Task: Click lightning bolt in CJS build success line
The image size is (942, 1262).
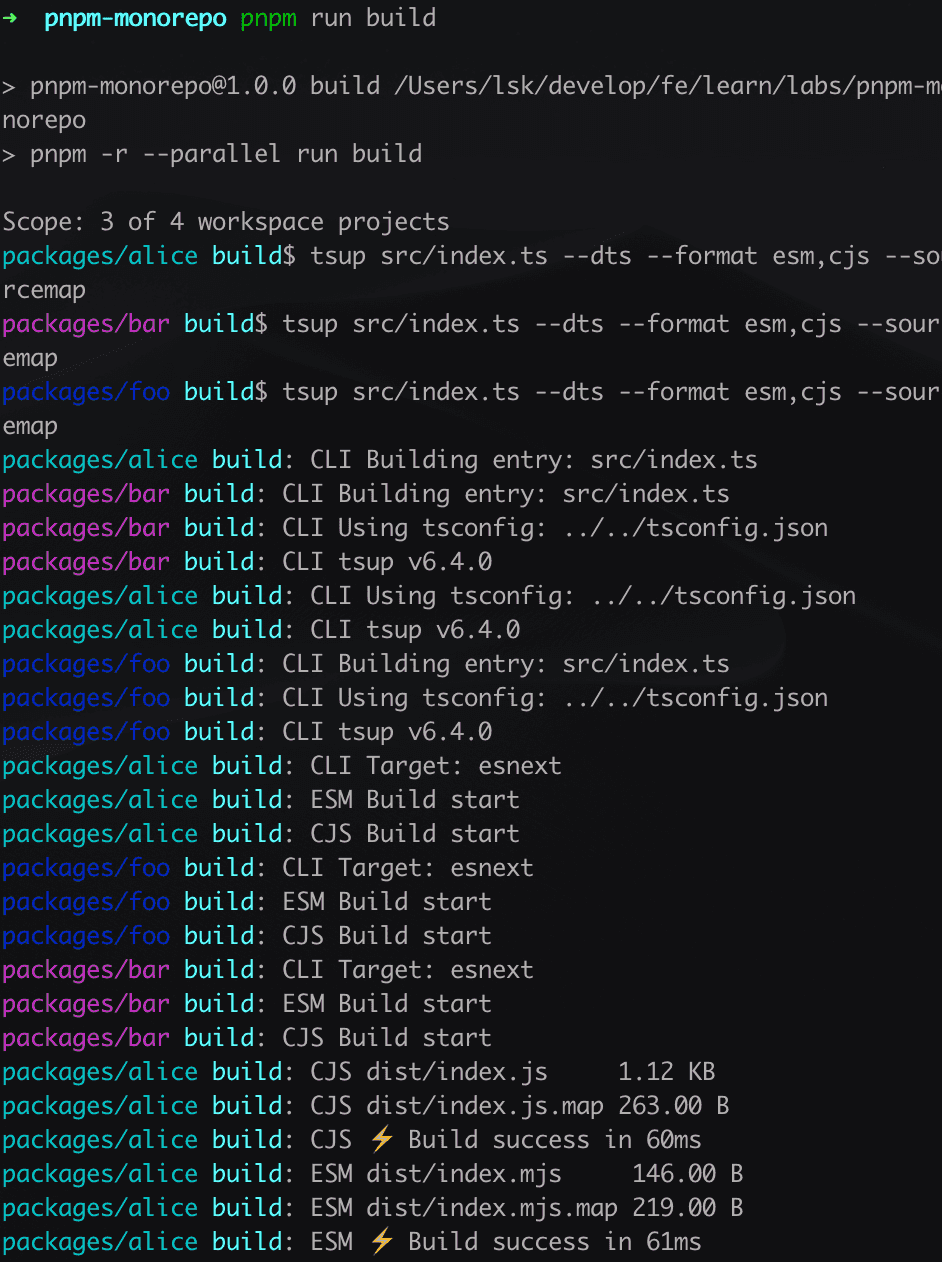Action: click(382, 1140)
